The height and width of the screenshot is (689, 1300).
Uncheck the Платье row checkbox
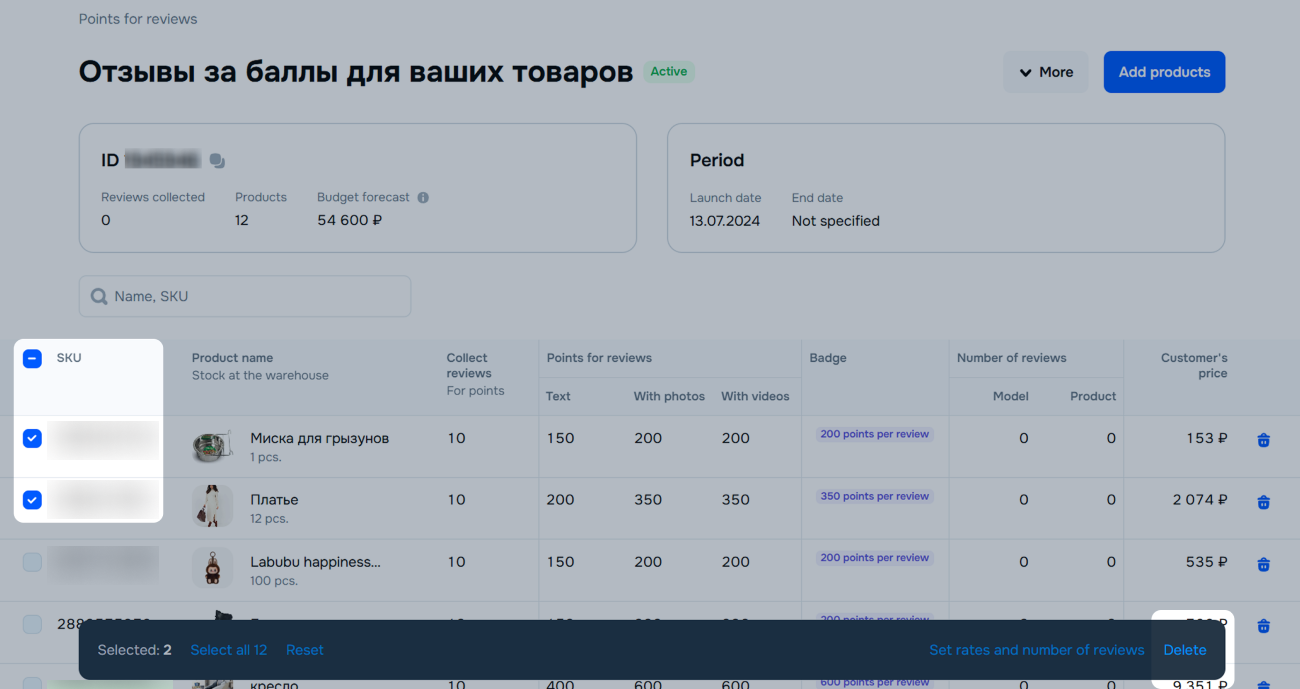click(x=32, y=500)
